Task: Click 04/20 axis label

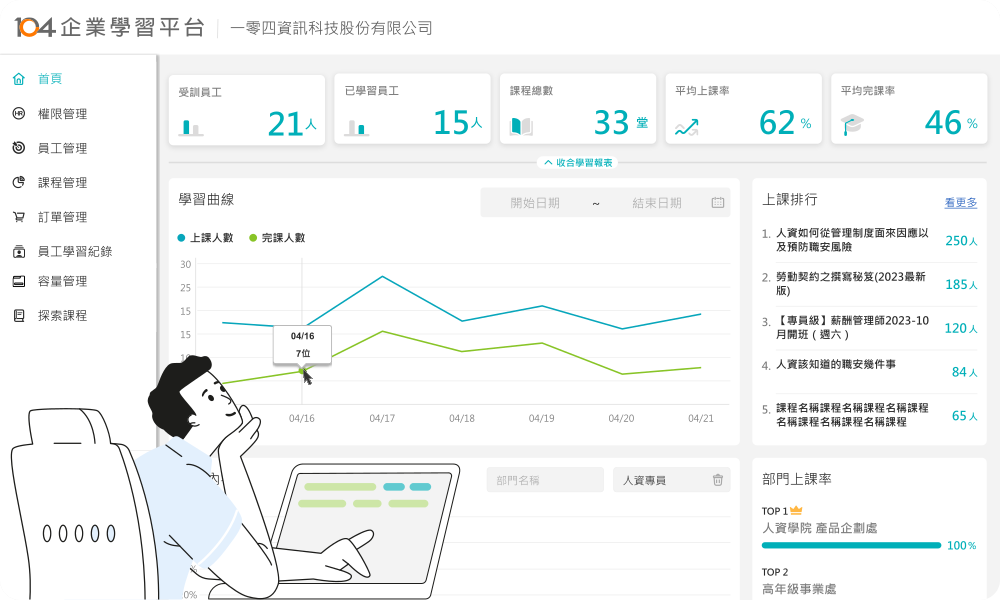Action: (x=621, y=418)
